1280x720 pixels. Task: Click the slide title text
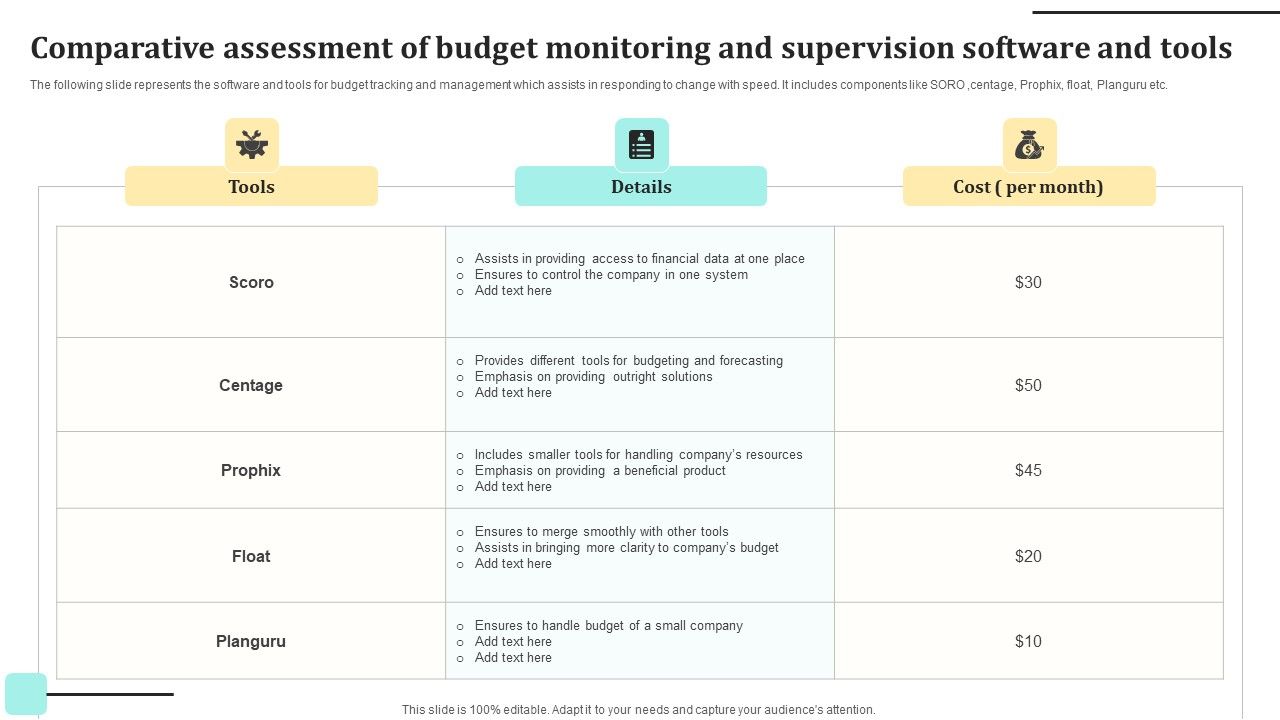631,48
